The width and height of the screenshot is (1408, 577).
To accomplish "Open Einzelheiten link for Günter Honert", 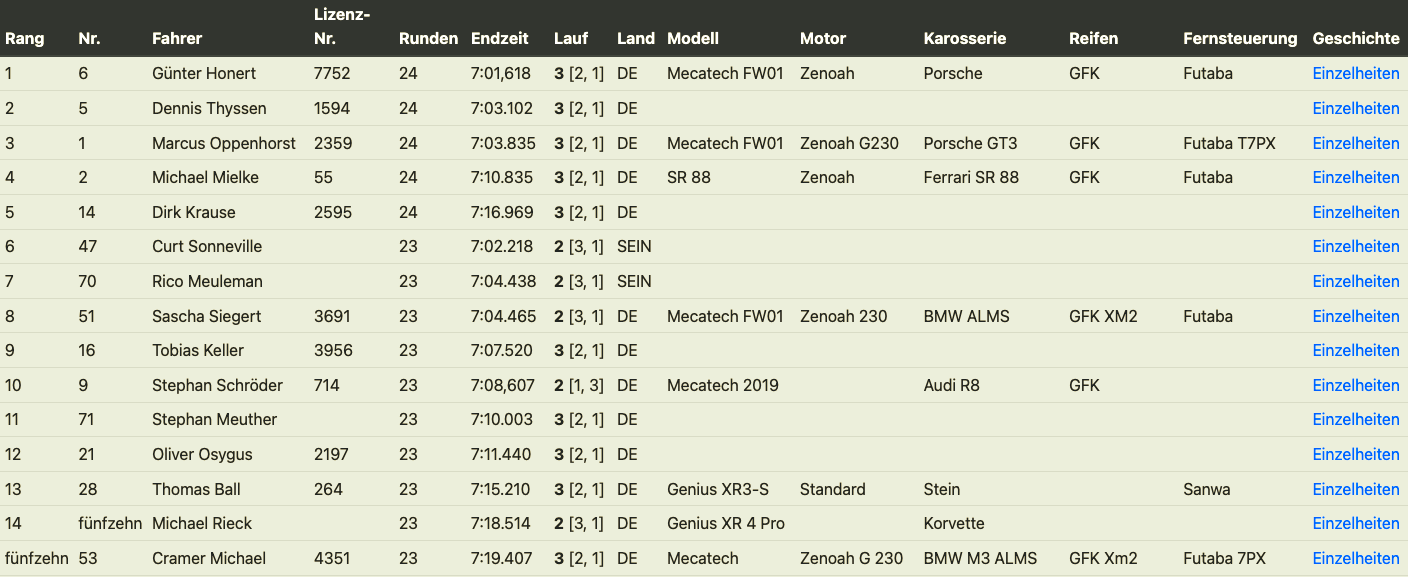I will point(1355,73).
